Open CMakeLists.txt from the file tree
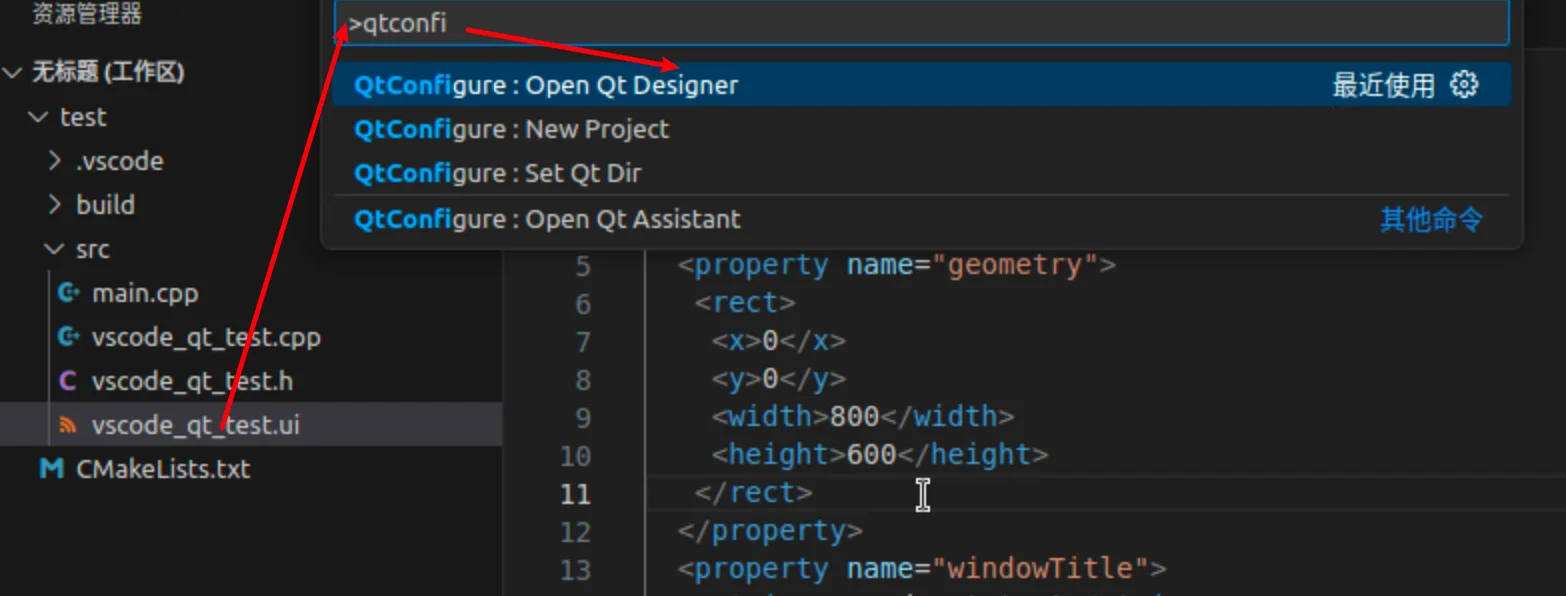This screenshot has width=1566, height=596. 163,469
